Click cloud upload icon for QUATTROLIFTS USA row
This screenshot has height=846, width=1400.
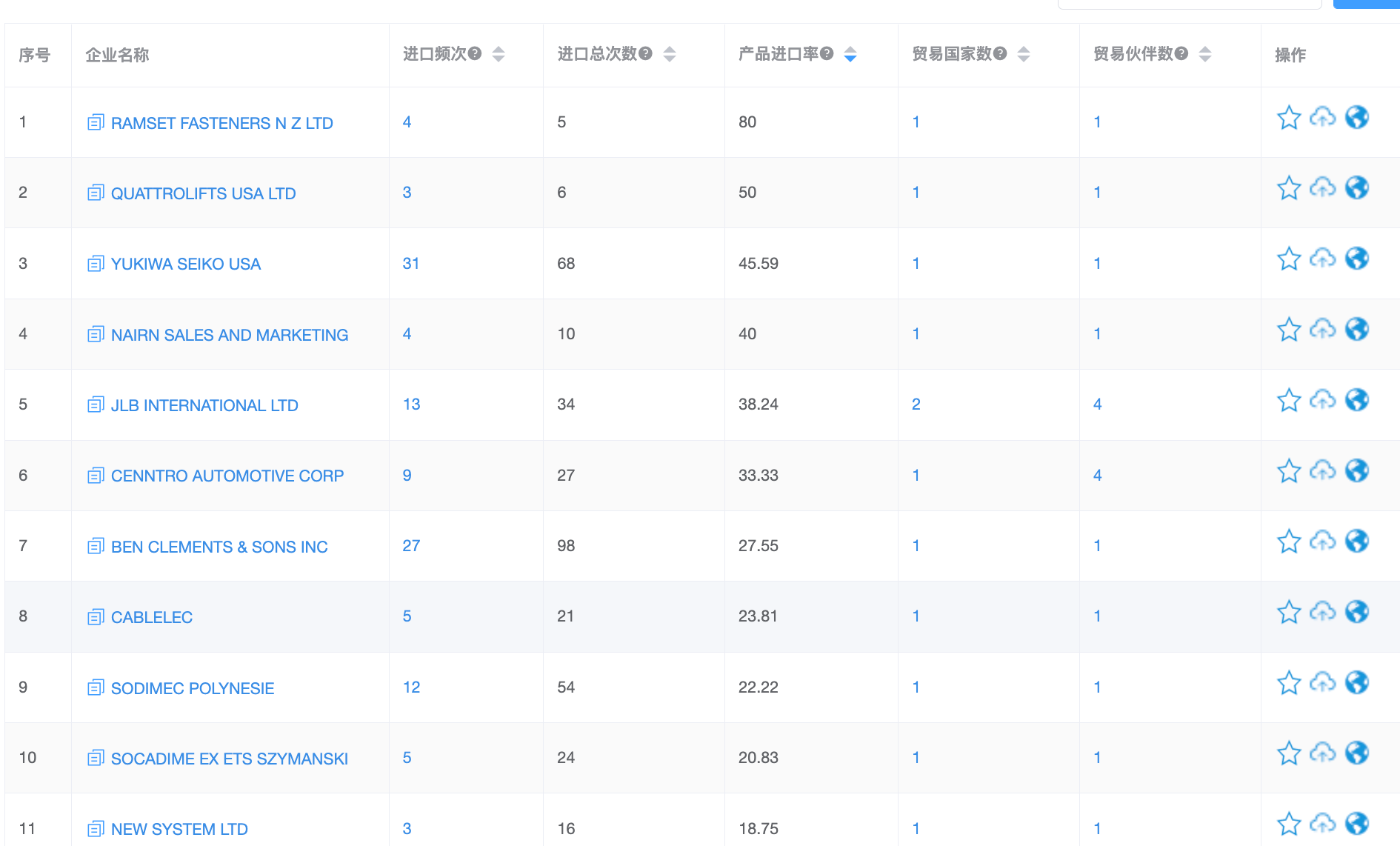[x=1323, y=187]
